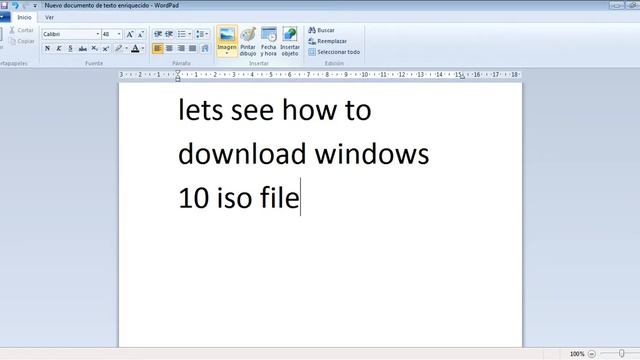Image resolution: width=640 pixels, height=360 pixels.
Task: Click the Shrink font icon
Action: pos(141,34)
